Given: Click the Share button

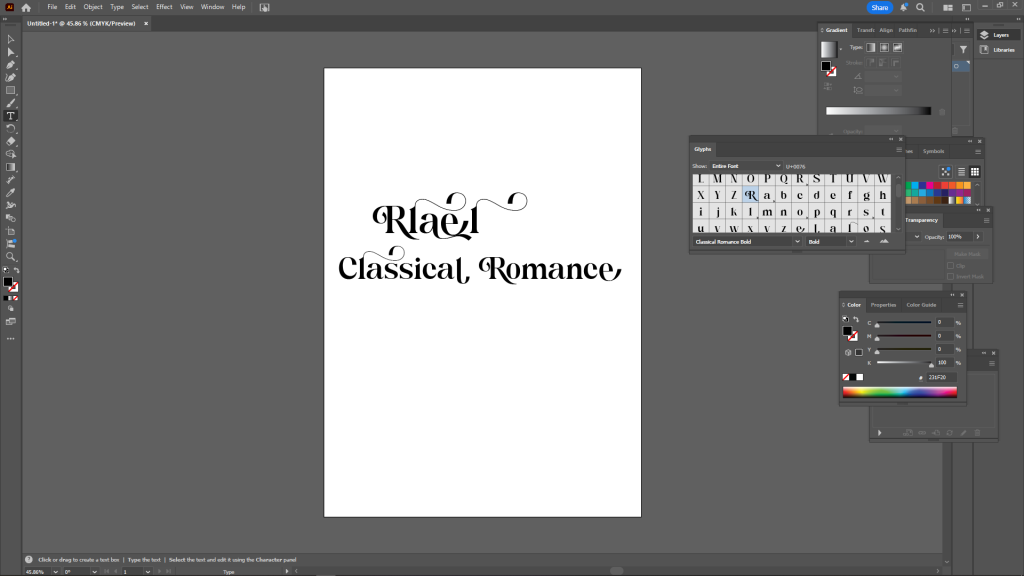Looking at the screenshot, I should 879,7.
